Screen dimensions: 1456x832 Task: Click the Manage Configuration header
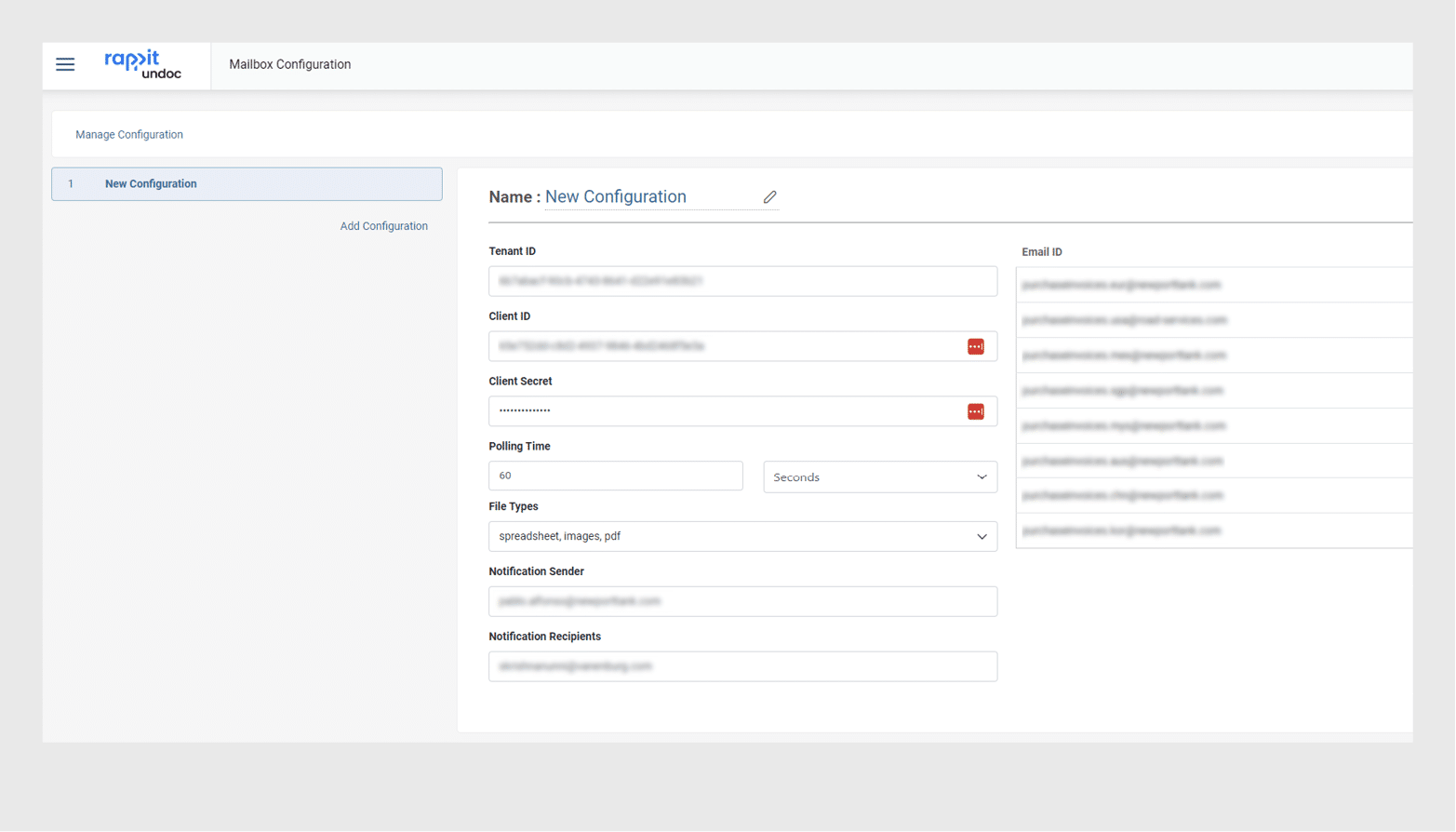[x=128, y=134]
